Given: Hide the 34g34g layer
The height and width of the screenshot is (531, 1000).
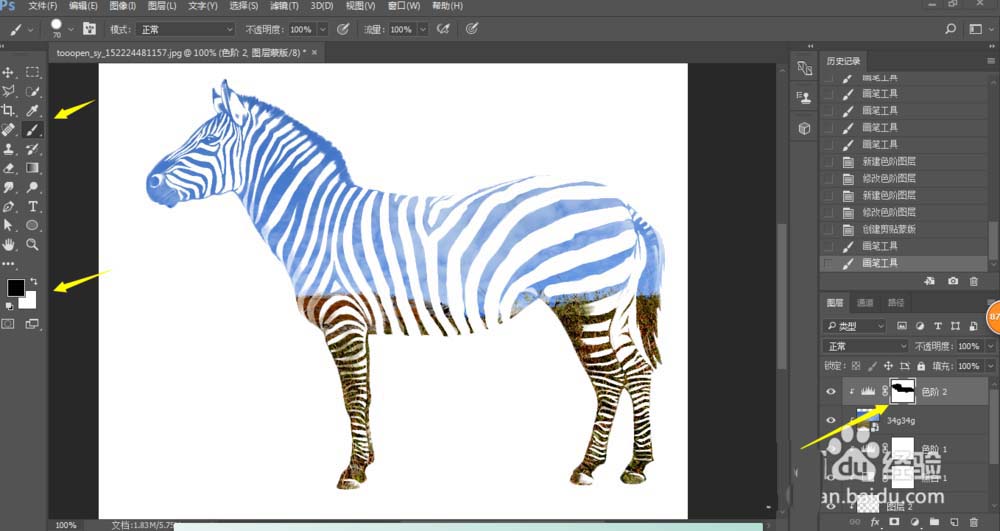Looking at the screenshot, I should pos(830,420).
